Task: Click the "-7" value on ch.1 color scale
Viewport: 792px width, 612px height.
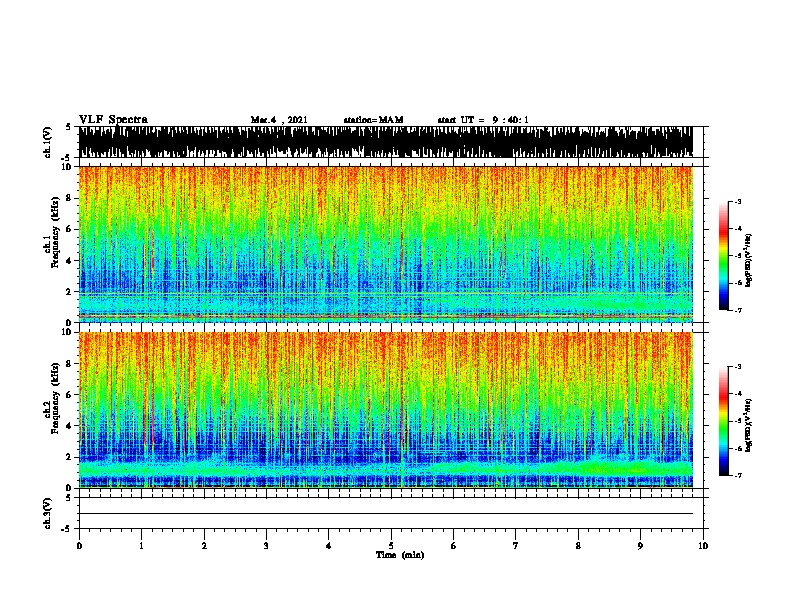Action: click(x=738, y=310)
